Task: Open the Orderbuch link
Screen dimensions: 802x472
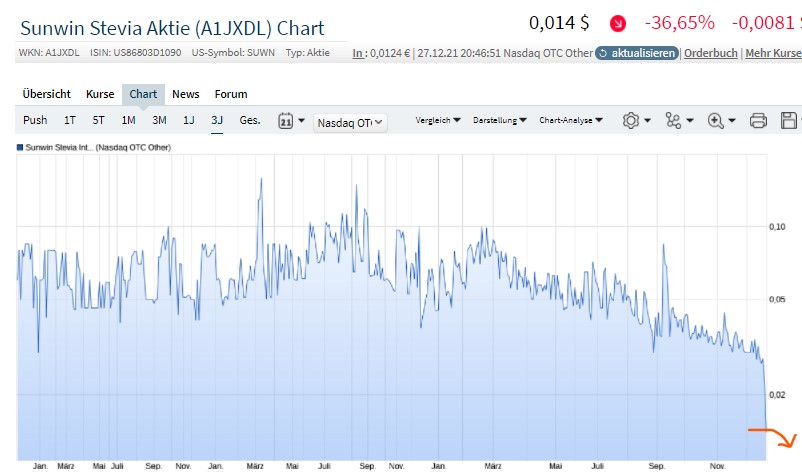Action: point(711,53)
